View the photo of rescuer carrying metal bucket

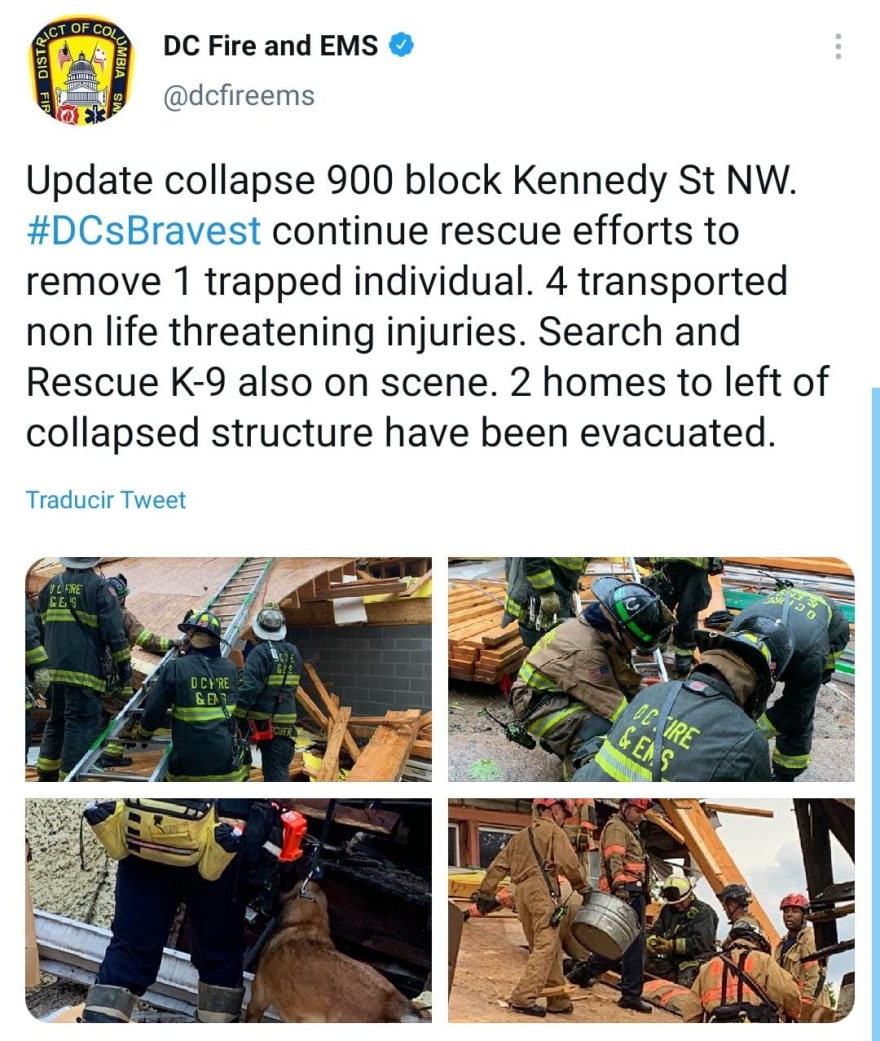click(x=651, y=910)
